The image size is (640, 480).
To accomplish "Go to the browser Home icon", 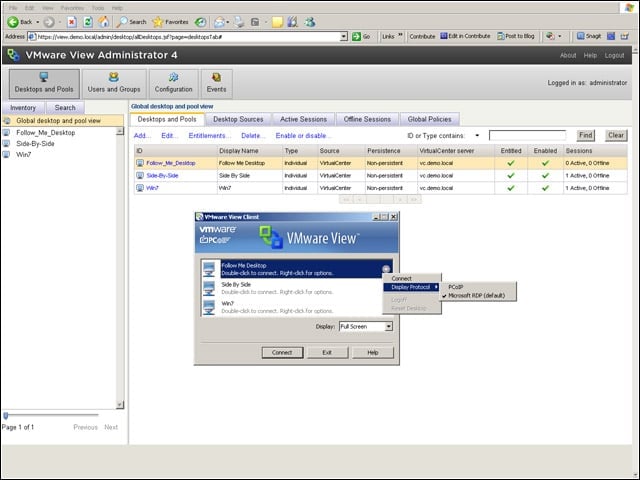I will click(x=104, y=22).
